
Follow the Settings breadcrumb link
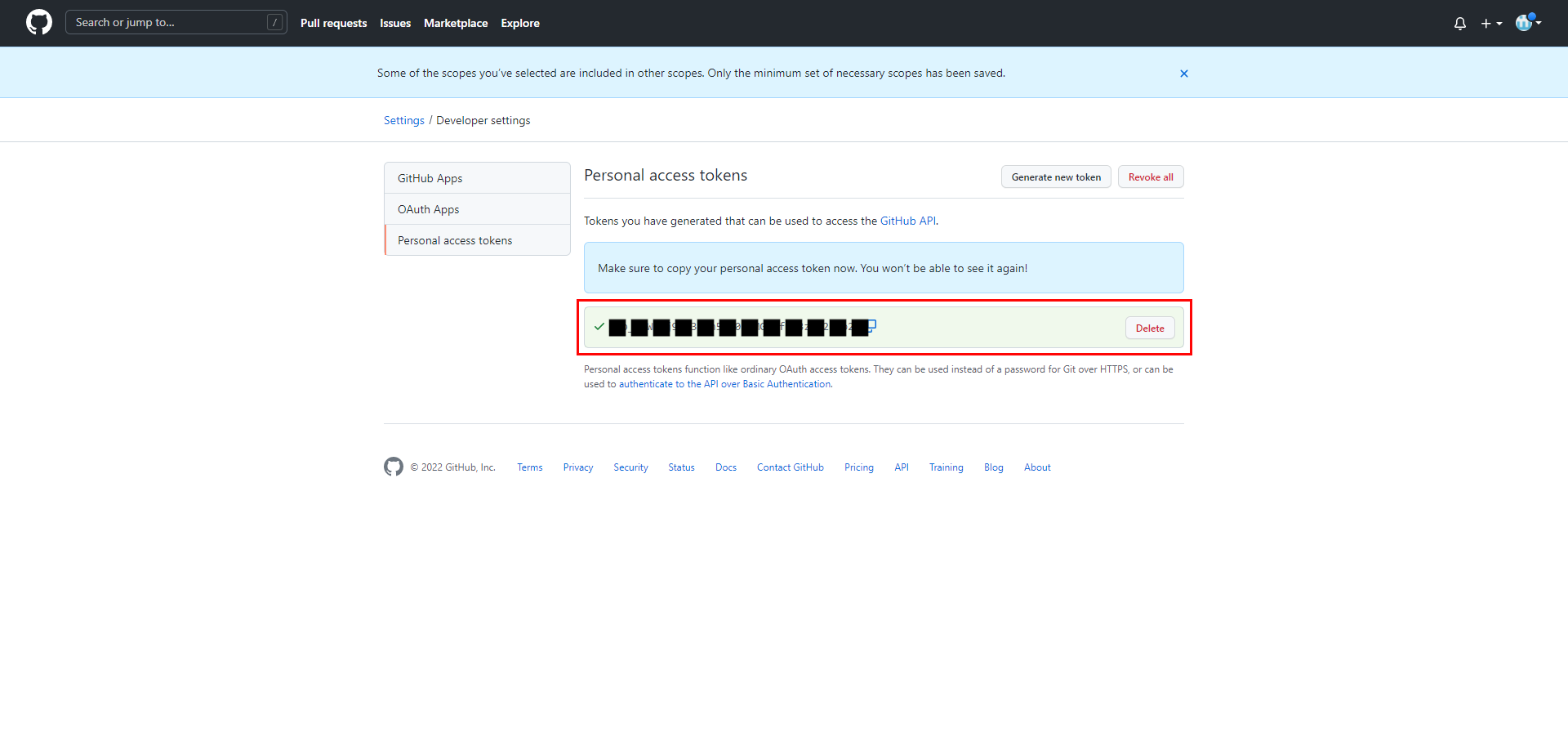[404, 120]
